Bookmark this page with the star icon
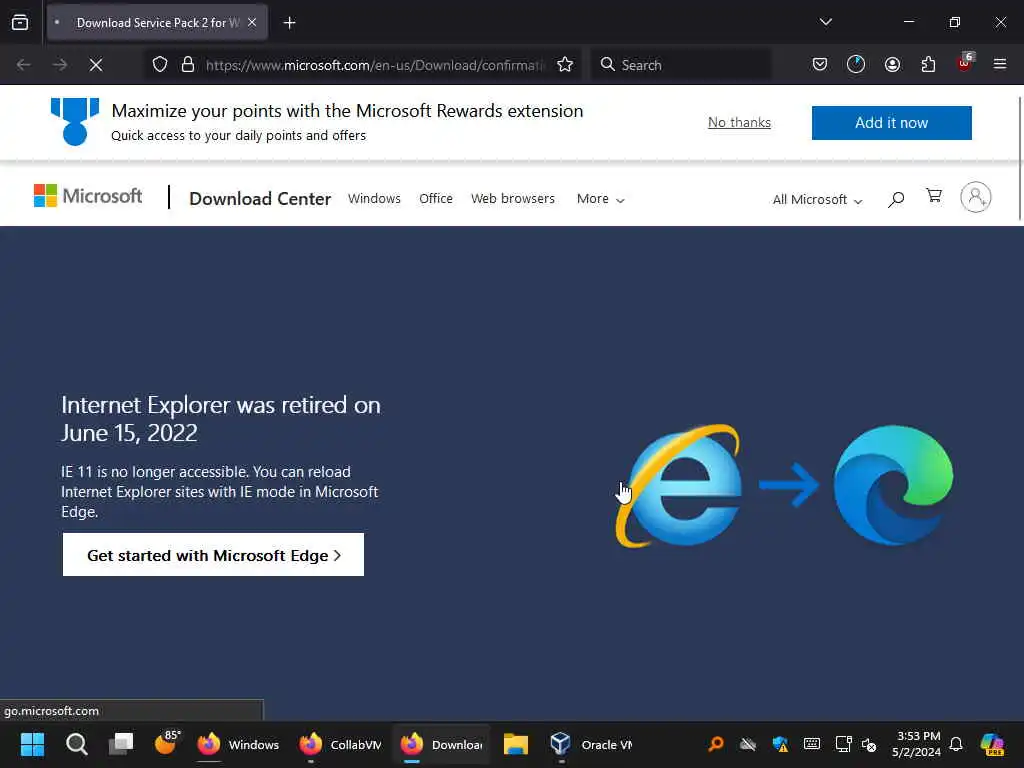The image size is (1024, 768). tap(565, 65)
